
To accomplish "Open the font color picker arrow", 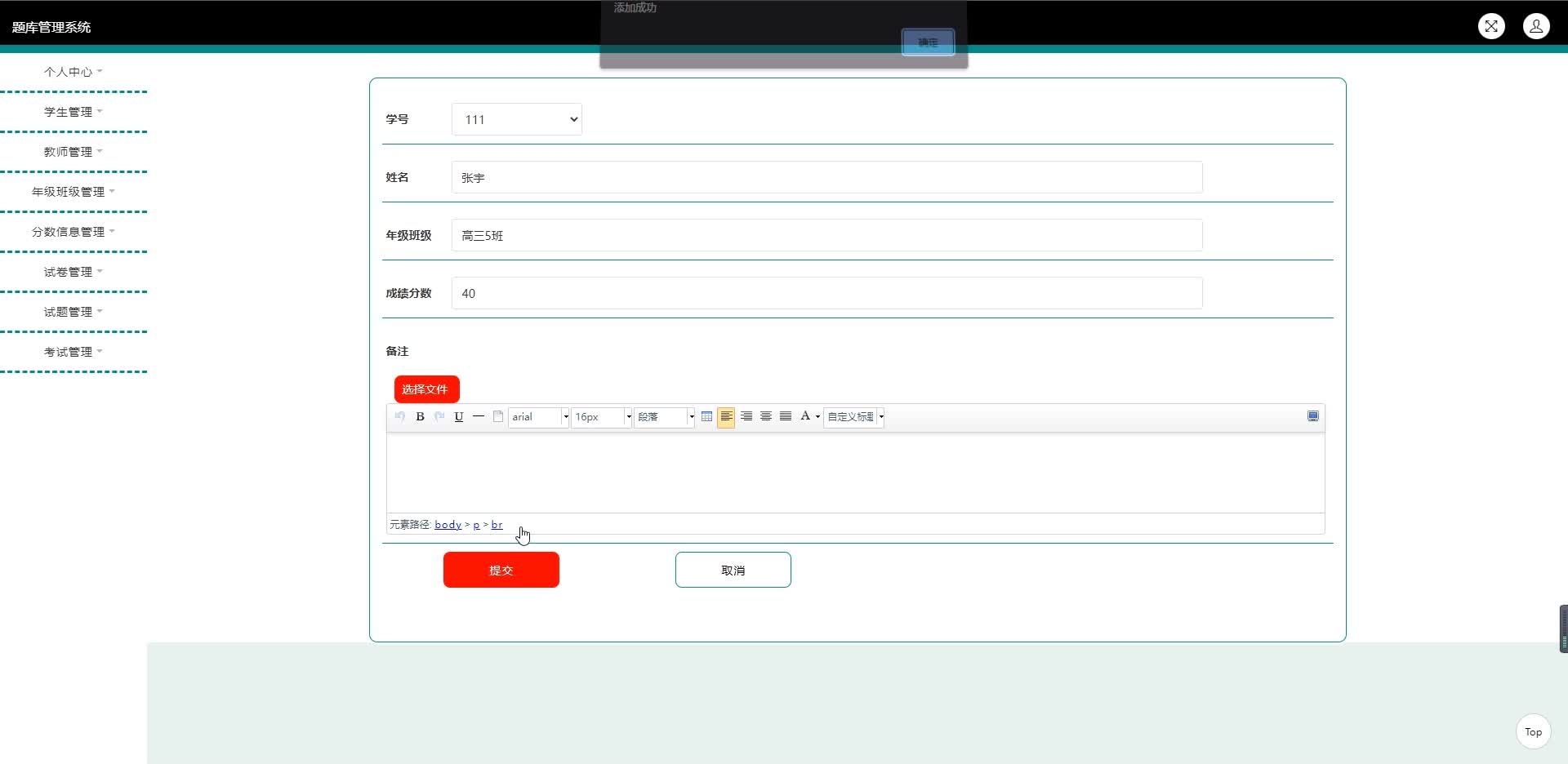I will tap(817, 417).
